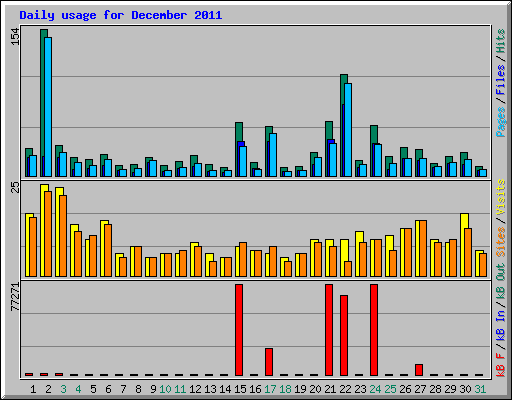Click the yellow visits bar for day 6
The width and height of the screenshot is (512, 400).
click(x=103, y=248)
